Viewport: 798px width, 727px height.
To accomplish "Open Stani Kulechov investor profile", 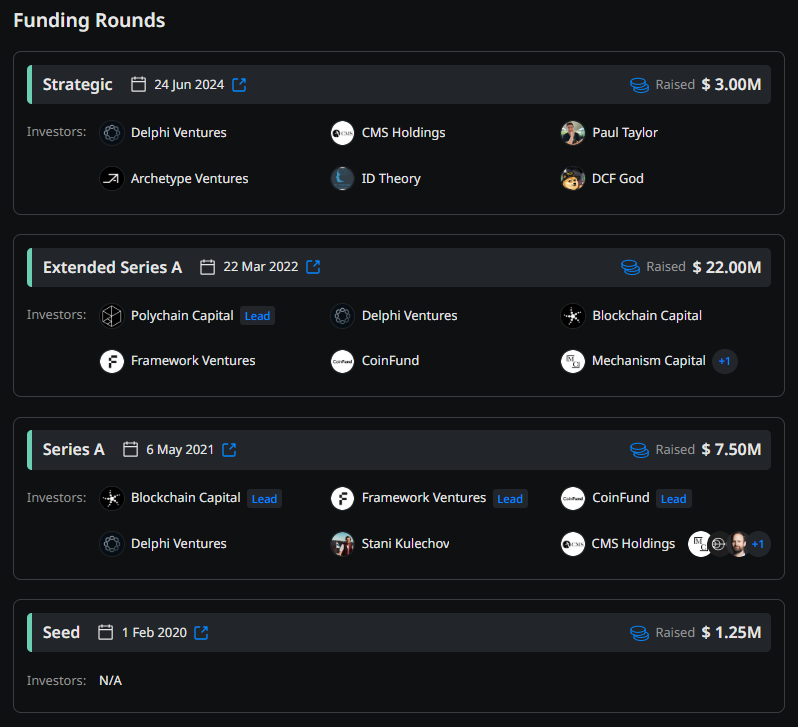I will (405, 544).
